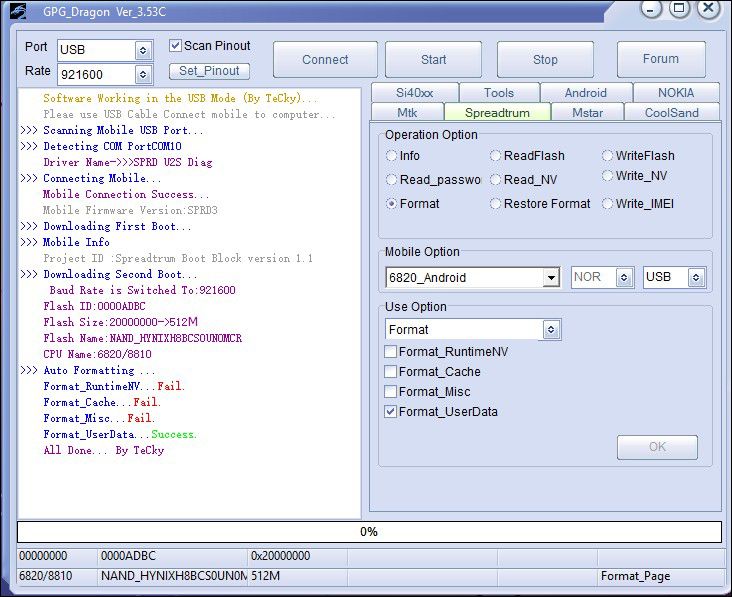Switch to the Mtk tab
The width and height of the screenshot is (732, 597).
click(x=407, y=113)
